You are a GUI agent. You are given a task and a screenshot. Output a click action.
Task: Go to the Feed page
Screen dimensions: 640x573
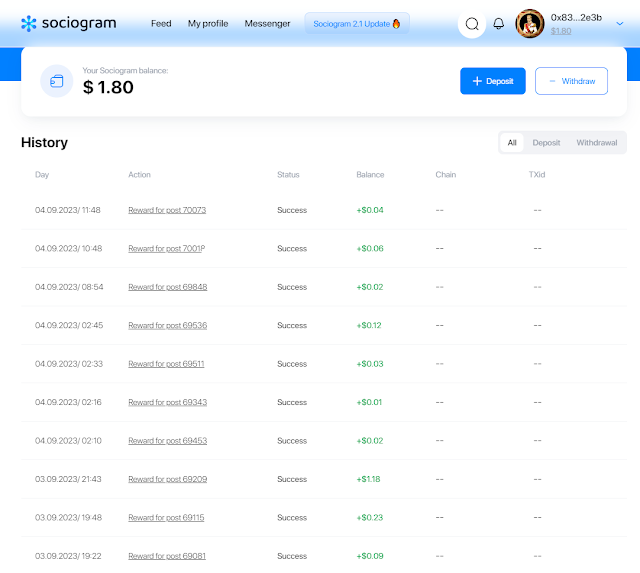pos(161,24)
